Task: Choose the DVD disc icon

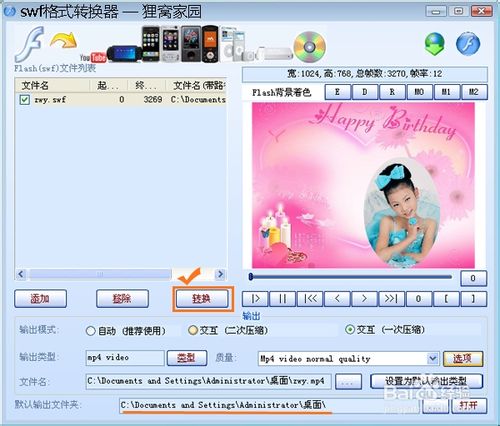Action: pos(310,47)
